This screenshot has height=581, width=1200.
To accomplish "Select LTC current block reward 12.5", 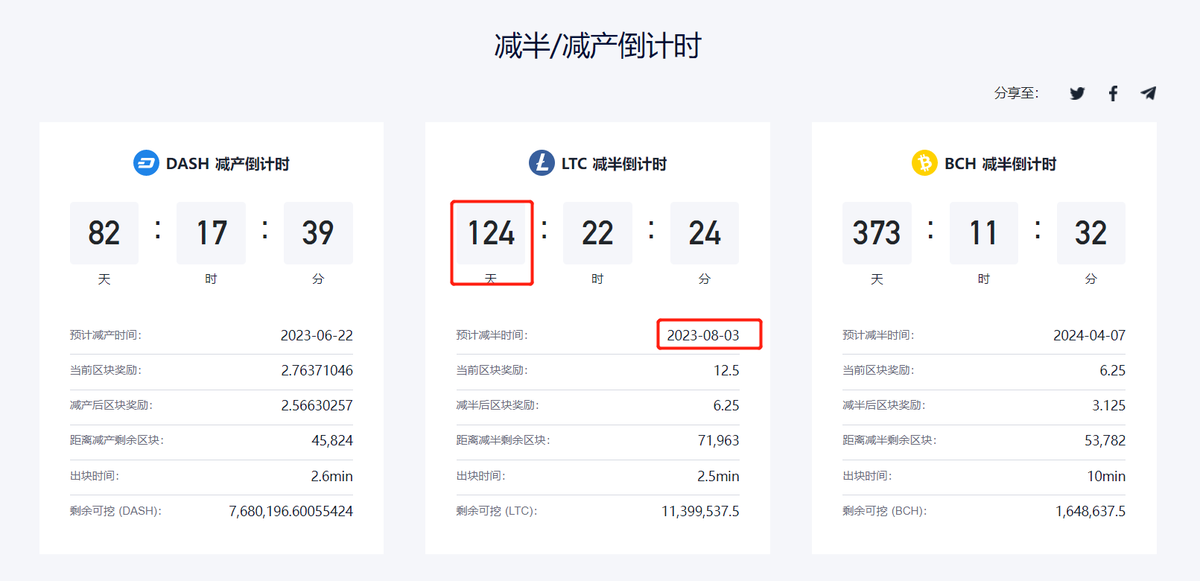I will click(x=727, y=371).
